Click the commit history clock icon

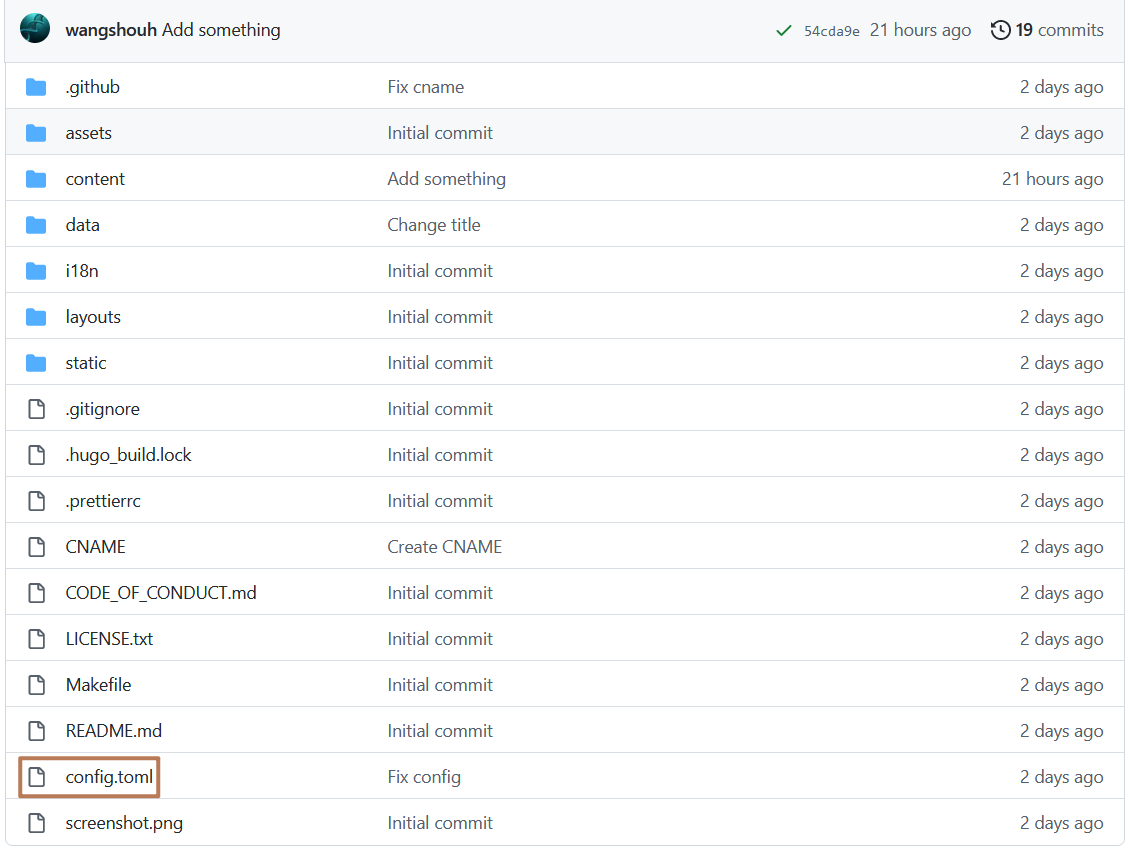(x=1000, y=30)
